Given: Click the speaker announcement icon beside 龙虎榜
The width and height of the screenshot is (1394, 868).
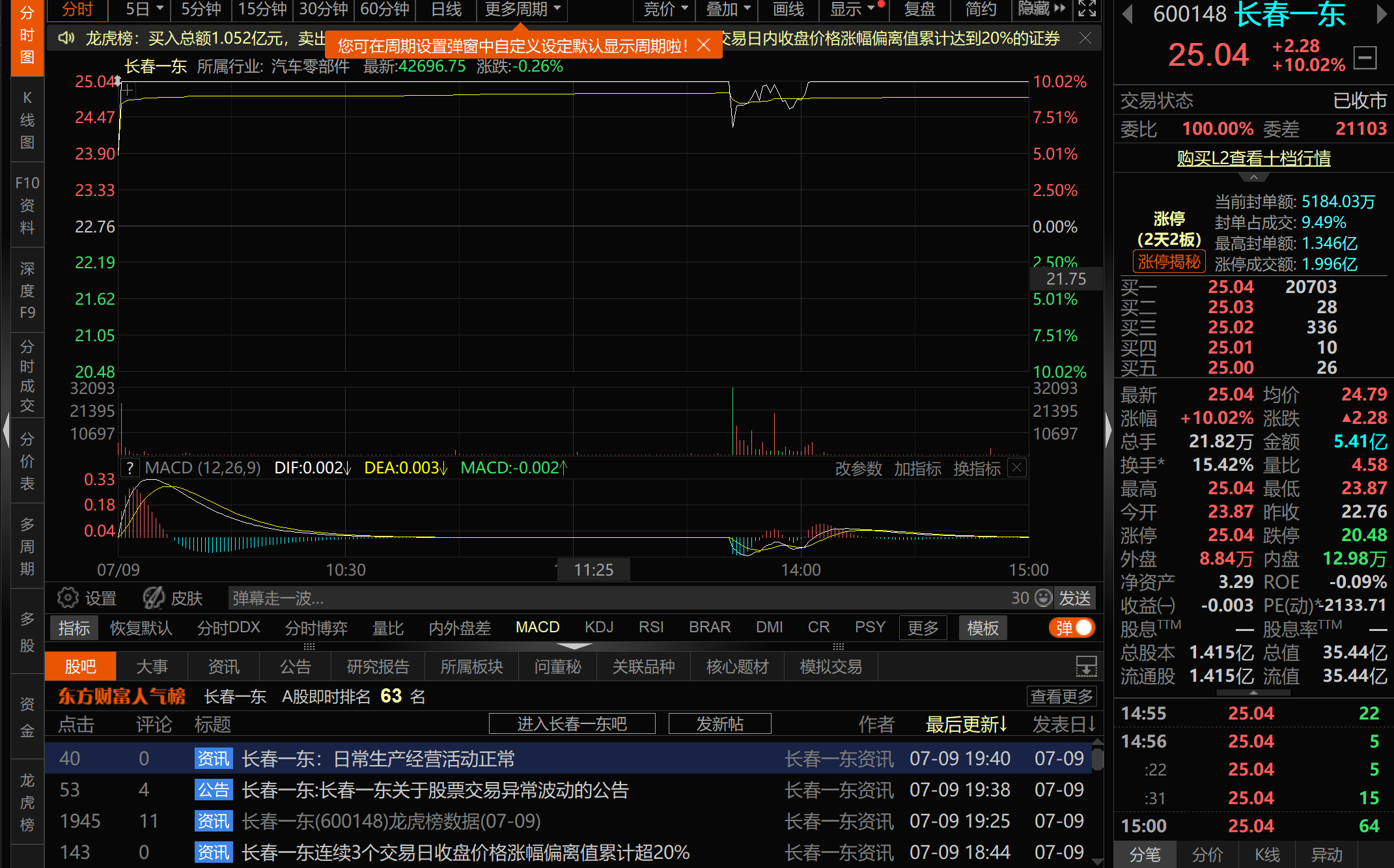Looking at the screenshot, I should coord(66,38).
